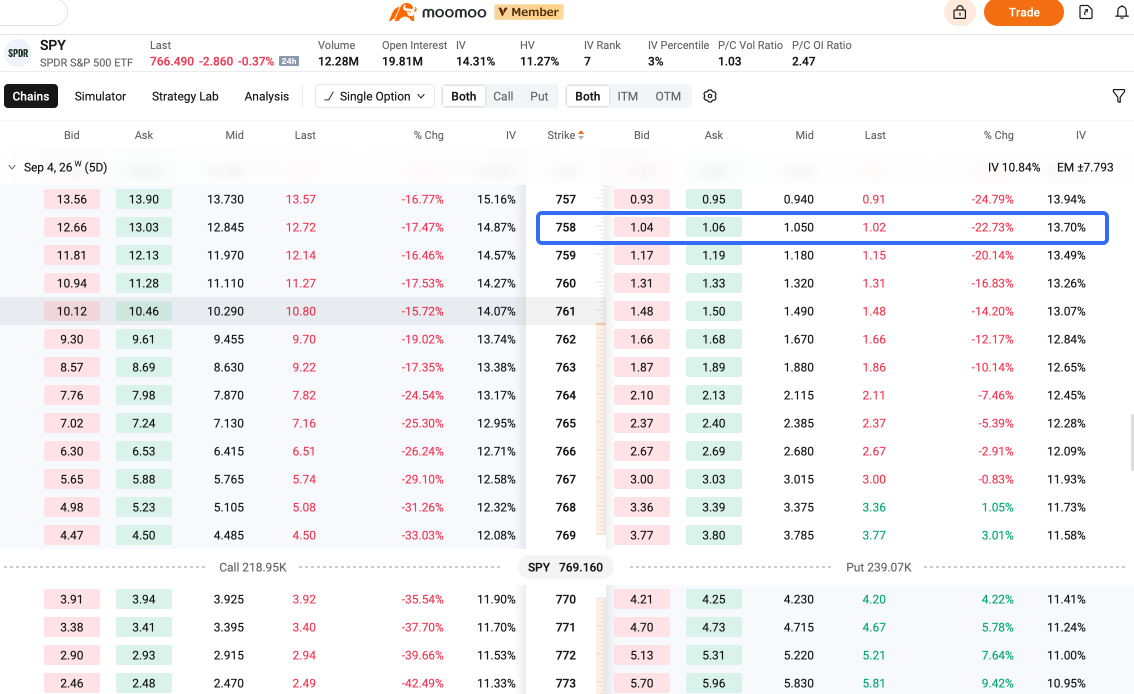This screenshot has width=1134, height=694.
Task: Click the open interest bar beside strike 766
Action: coord(600,451)
